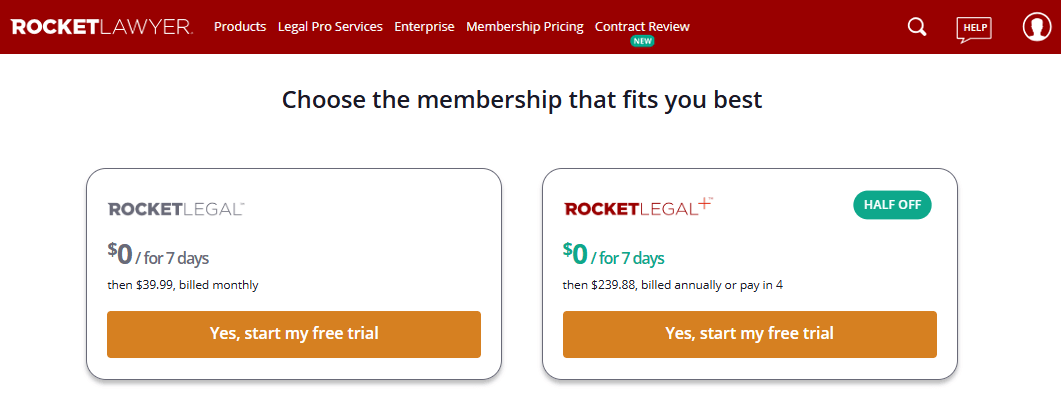The image size is (1061, 406).
Task: Click the grey Rocket Legal logo
Action: point(176,209)
